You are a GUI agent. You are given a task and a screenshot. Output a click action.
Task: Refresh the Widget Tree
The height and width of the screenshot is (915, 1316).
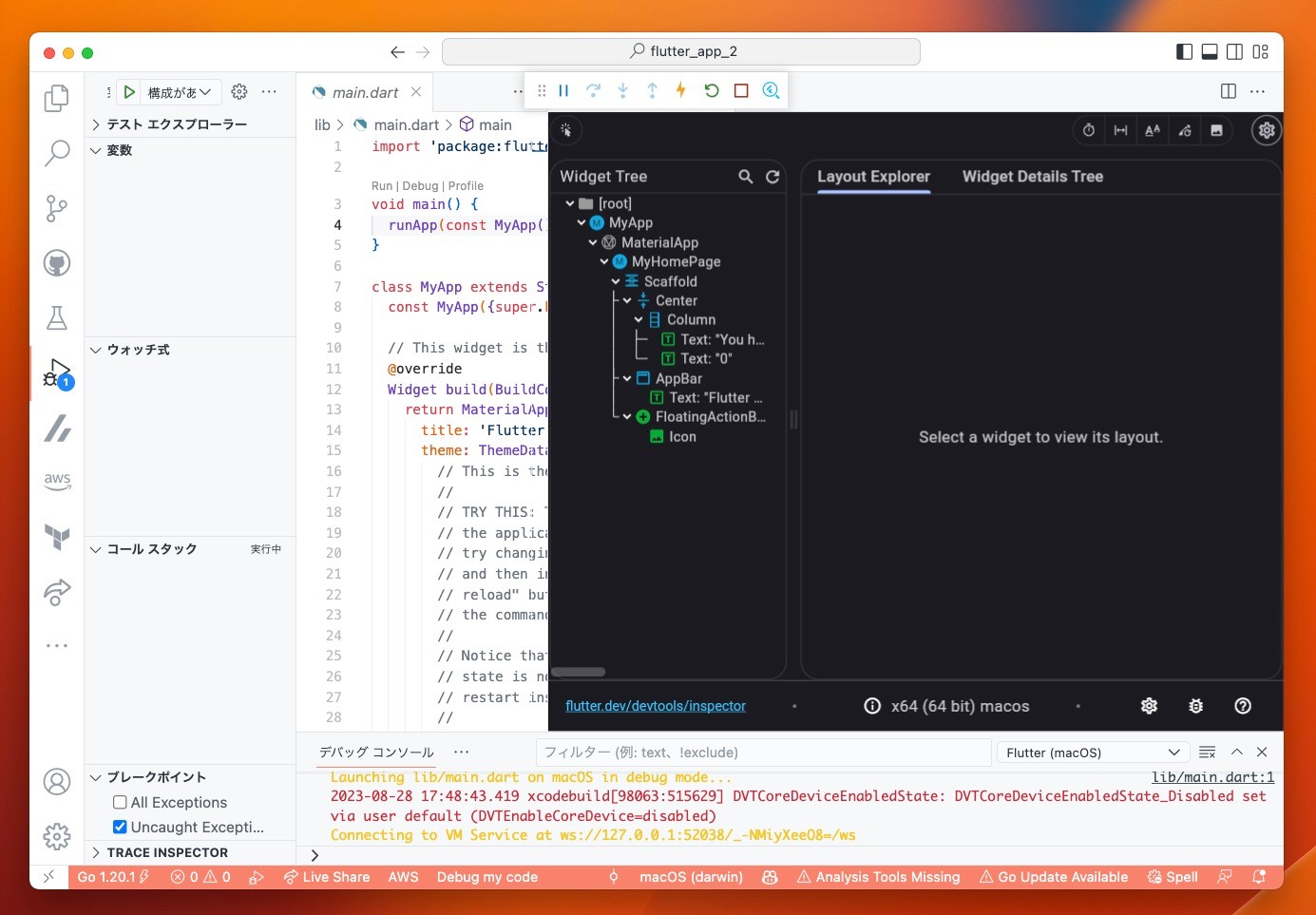click(772, 177)
